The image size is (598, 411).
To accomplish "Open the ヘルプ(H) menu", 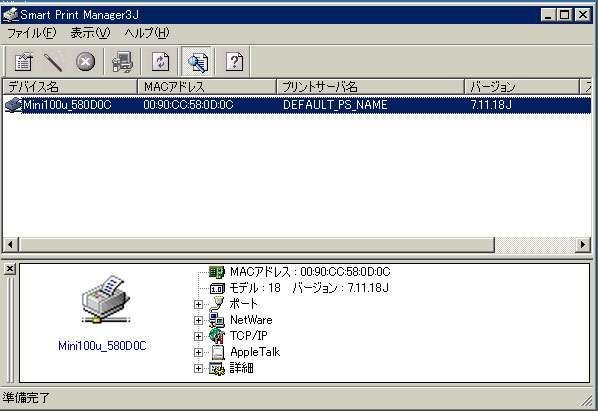I will [x=147, y=33].
